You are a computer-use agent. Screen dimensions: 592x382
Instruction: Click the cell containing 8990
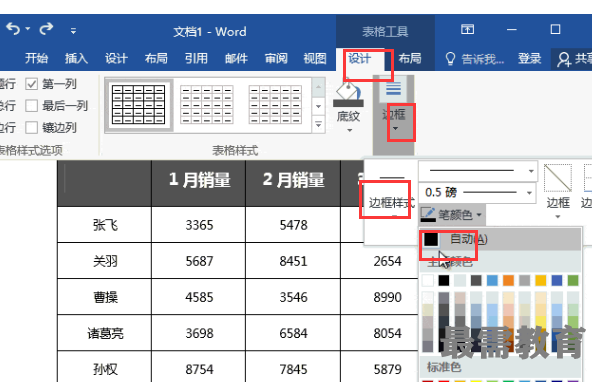380,297
